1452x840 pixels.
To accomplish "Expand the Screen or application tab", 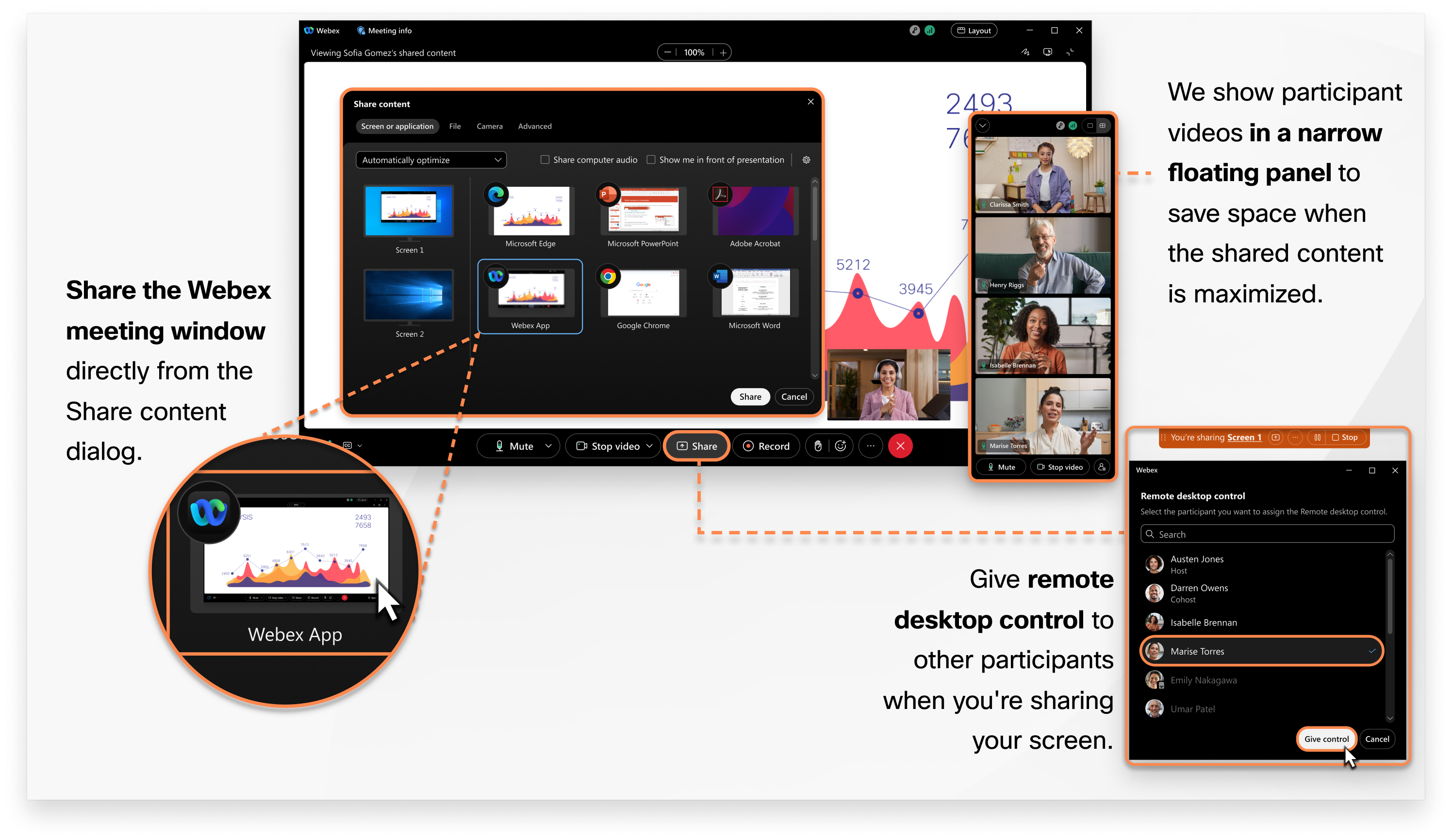I will click(397, 126).
